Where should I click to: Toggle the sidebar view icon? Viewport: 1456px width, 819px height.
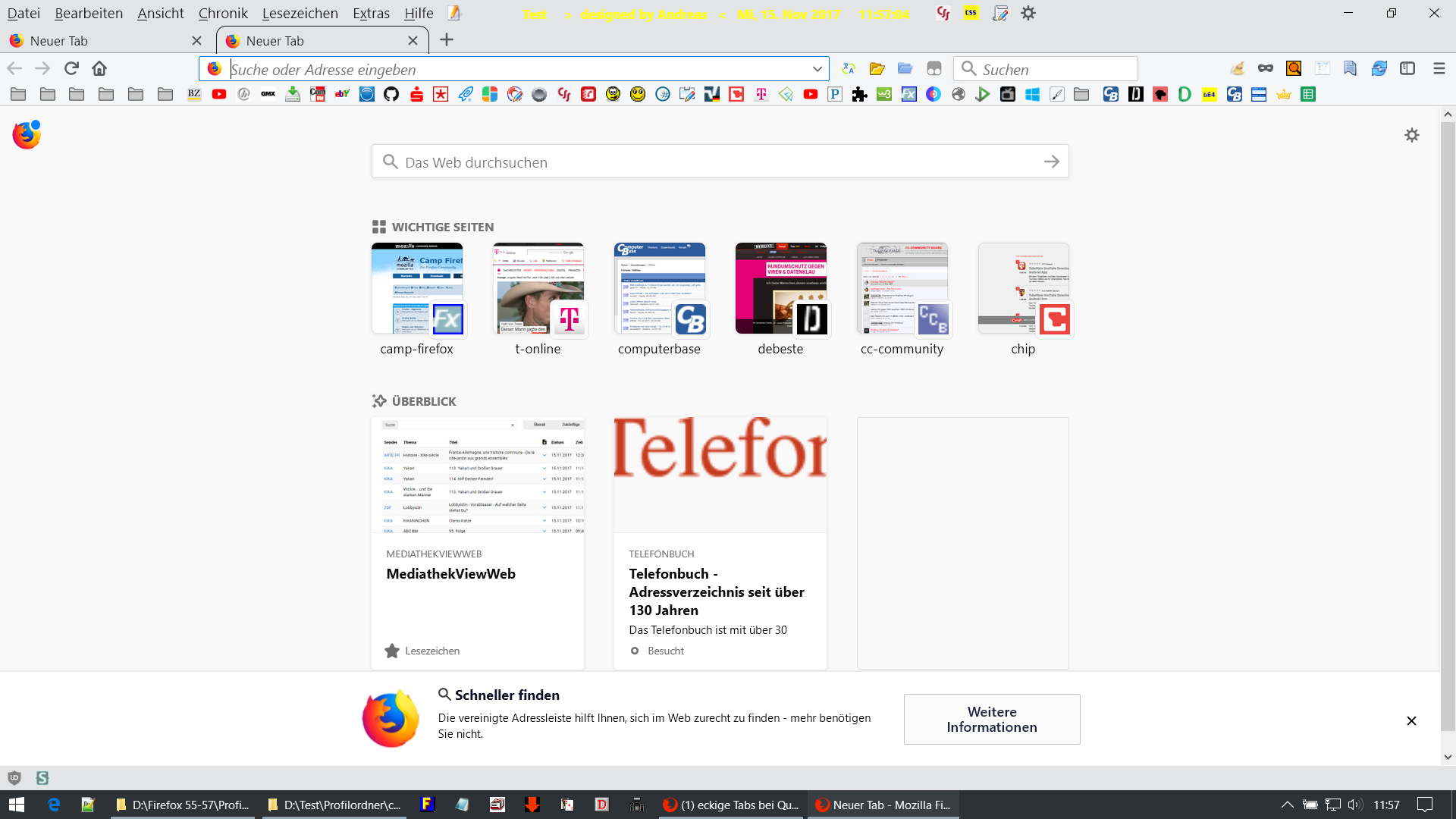(1407, 68)
